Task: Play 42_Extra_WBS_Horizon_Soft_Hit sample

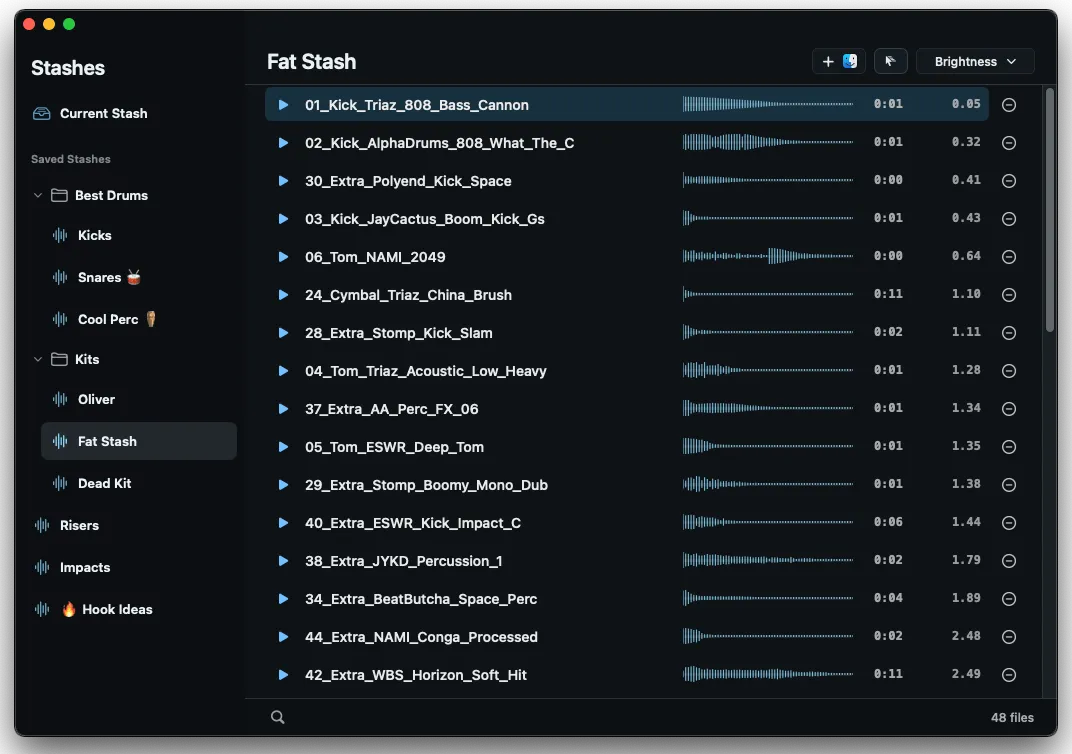Action: click(283, 675)
